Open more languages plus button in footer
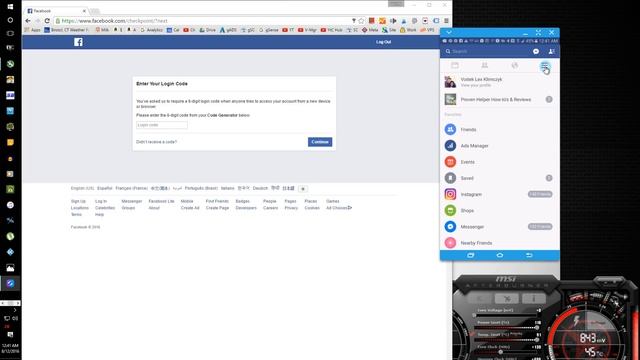 pos(303,189)
